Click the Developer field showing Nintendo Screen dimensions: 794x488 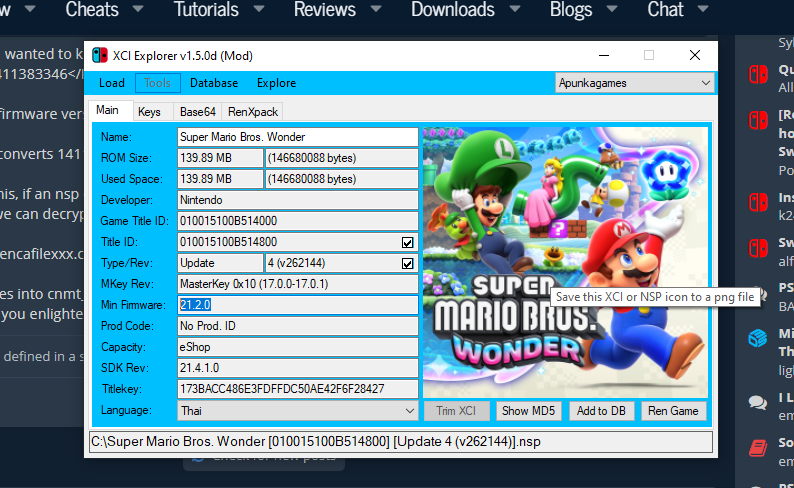[298, 200]
